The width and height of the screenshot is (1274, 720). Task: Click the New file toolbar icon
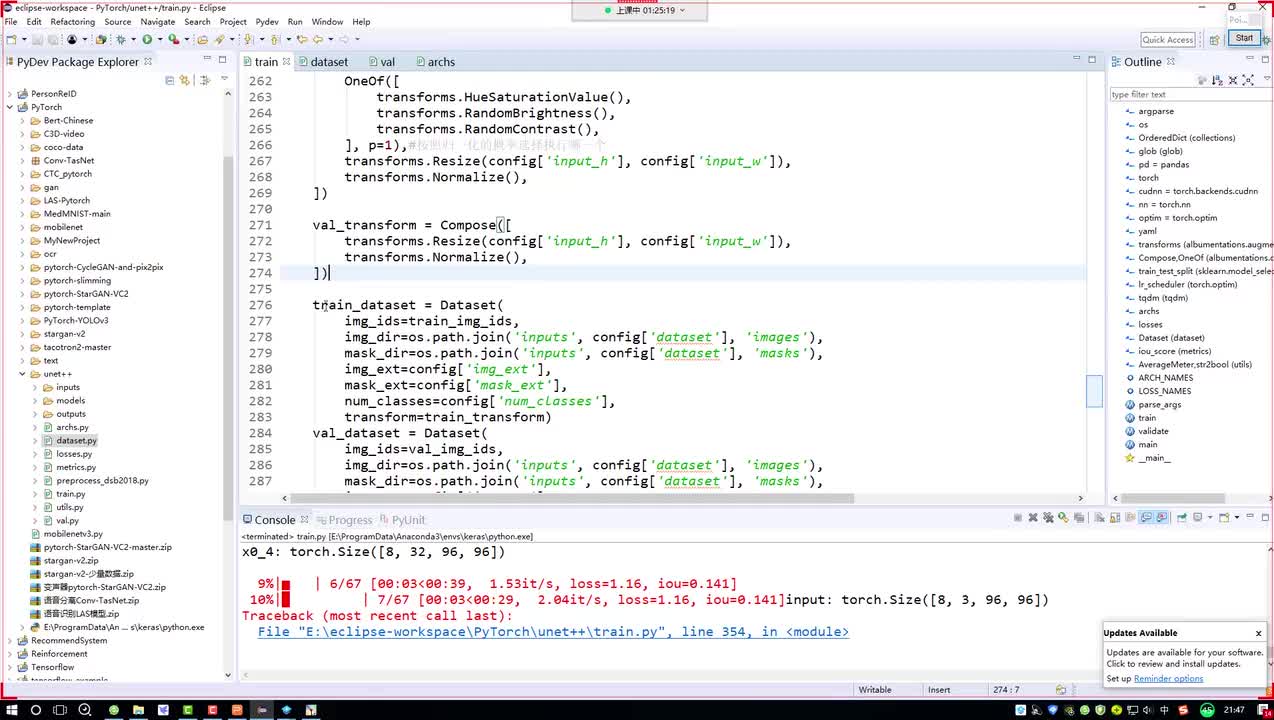(x=10, y=39)
